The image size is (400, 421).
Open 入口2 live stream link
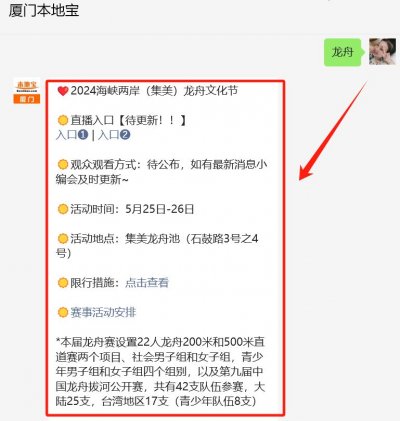(x=114, y=135)
